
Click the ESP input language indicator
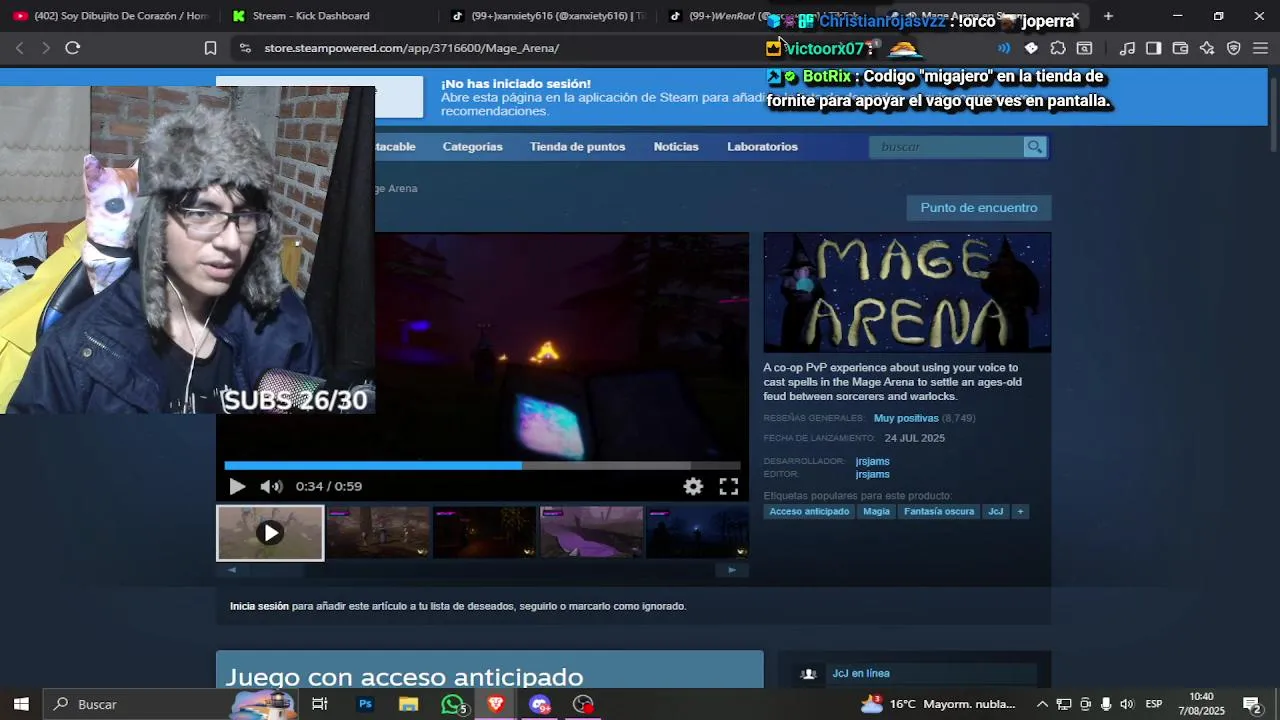(1153, 704)
